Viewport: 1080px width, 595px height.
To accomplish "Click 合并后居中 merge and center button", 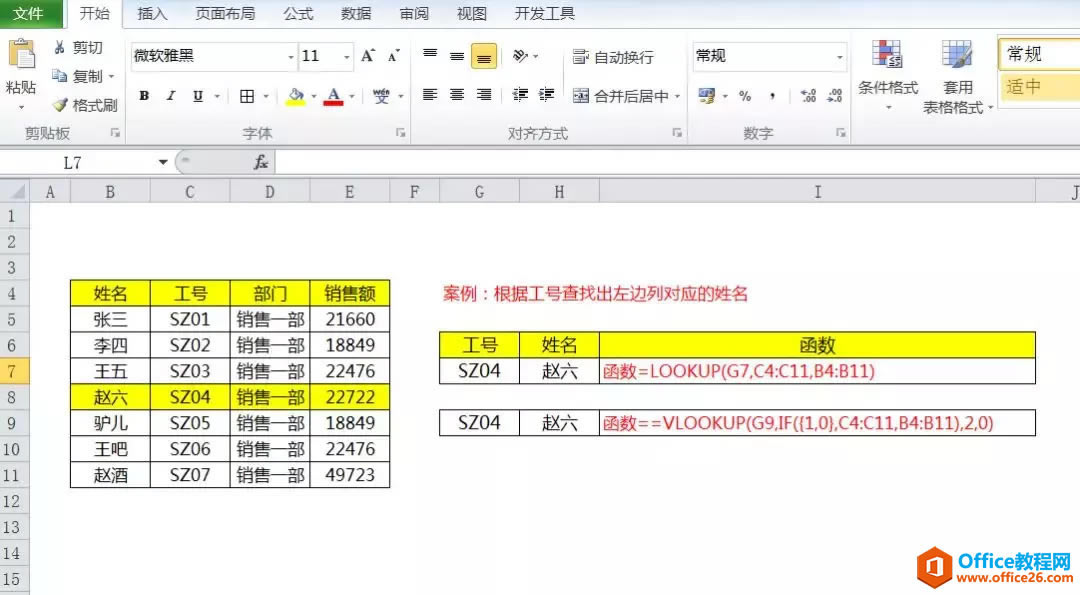I will [x=621, y=96].
